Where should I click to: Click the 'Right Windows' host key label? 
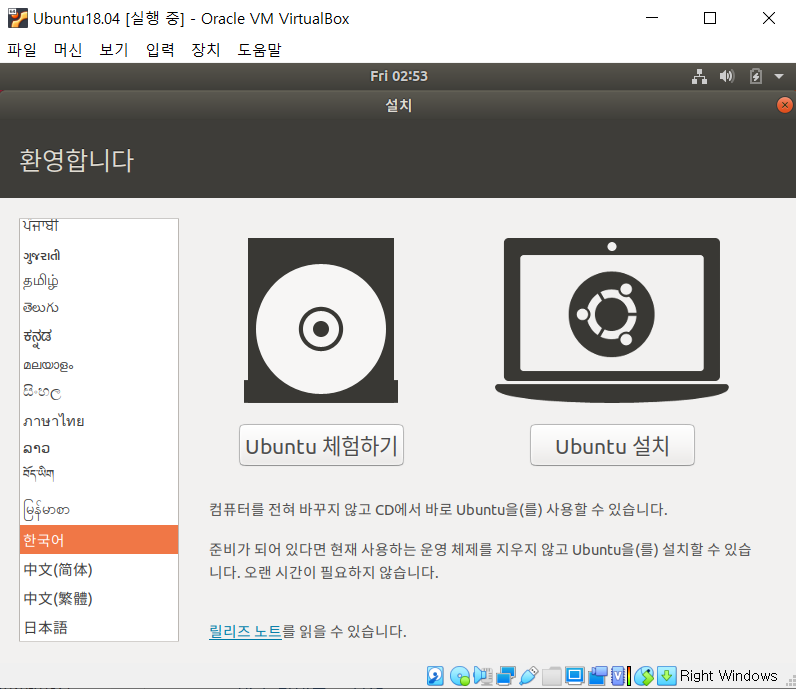point(728,676)
